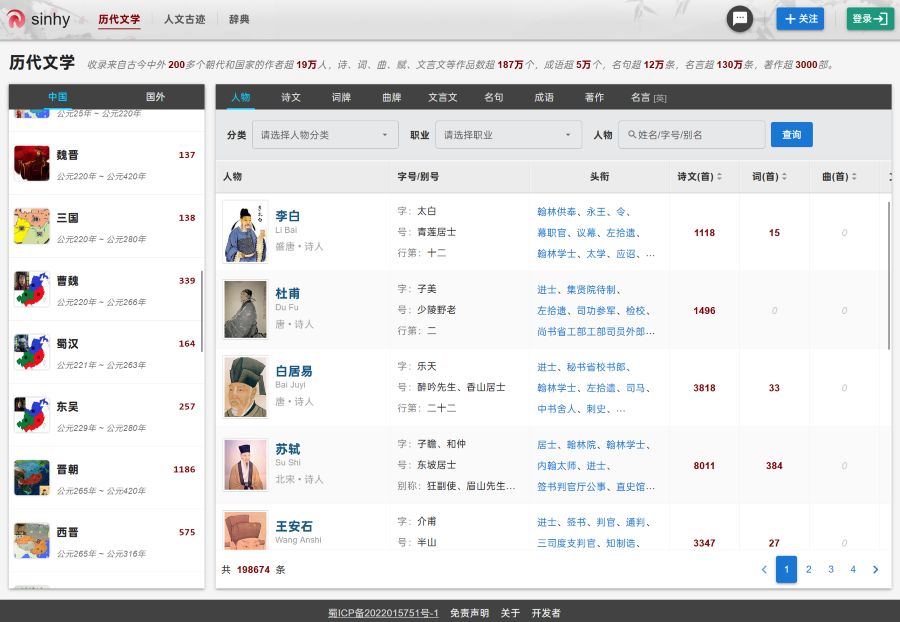Switch to the 国外 sidebar tab

coord(157,97)
